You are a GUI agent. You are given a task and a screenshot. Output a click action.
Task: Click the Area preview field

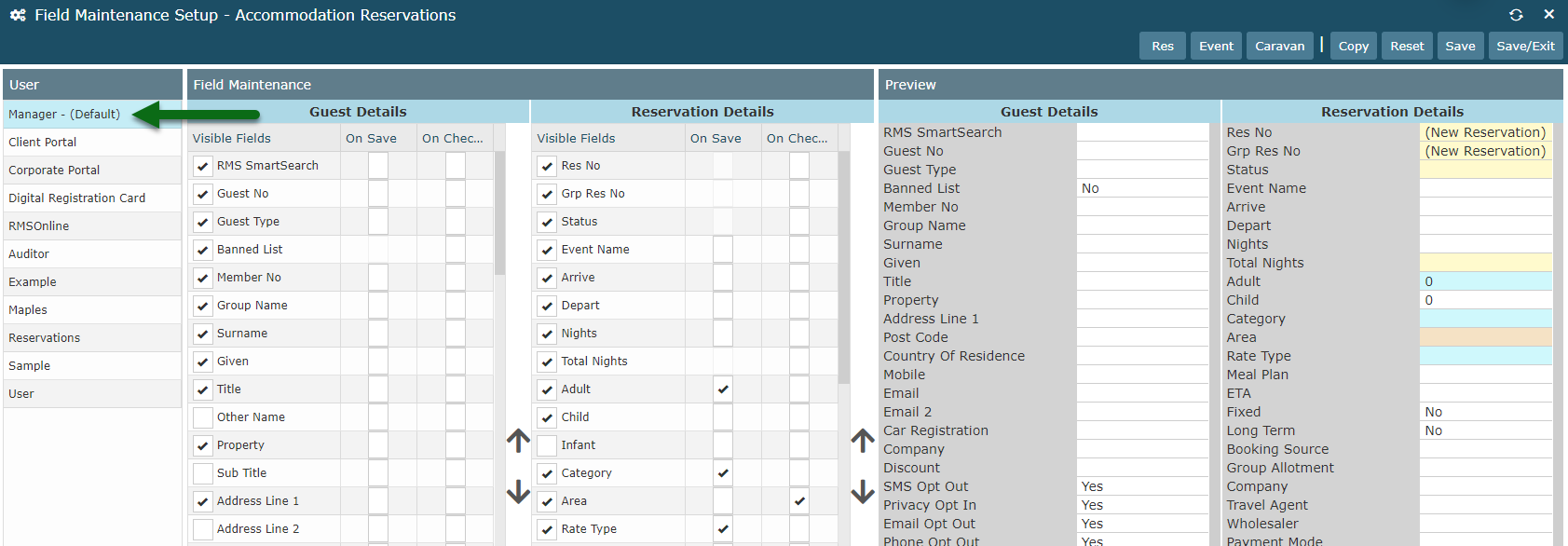tap(1486, 337)
